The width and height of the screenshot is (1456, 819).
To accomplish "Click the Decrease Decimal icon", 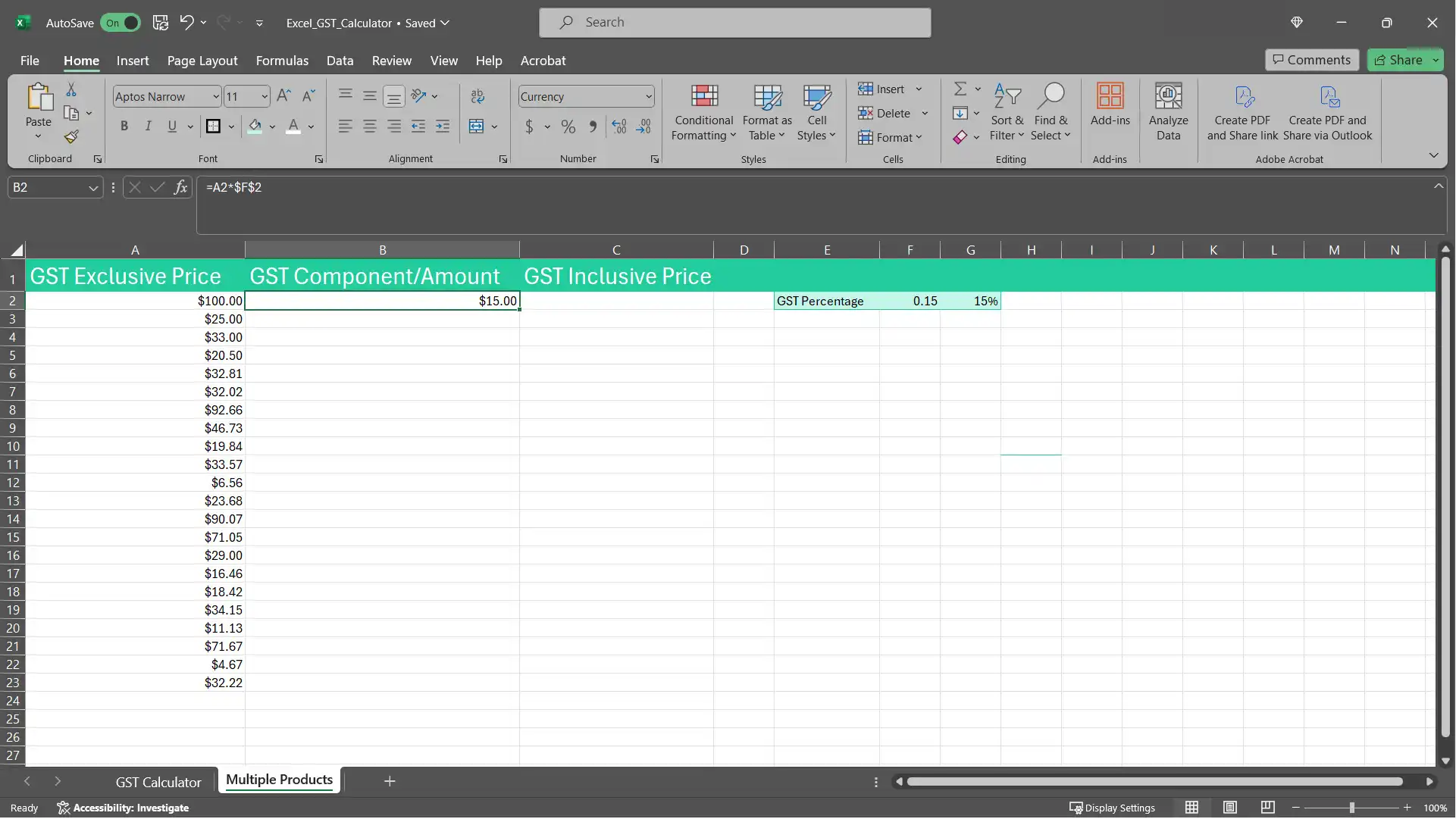I will [x=643, y=127].
